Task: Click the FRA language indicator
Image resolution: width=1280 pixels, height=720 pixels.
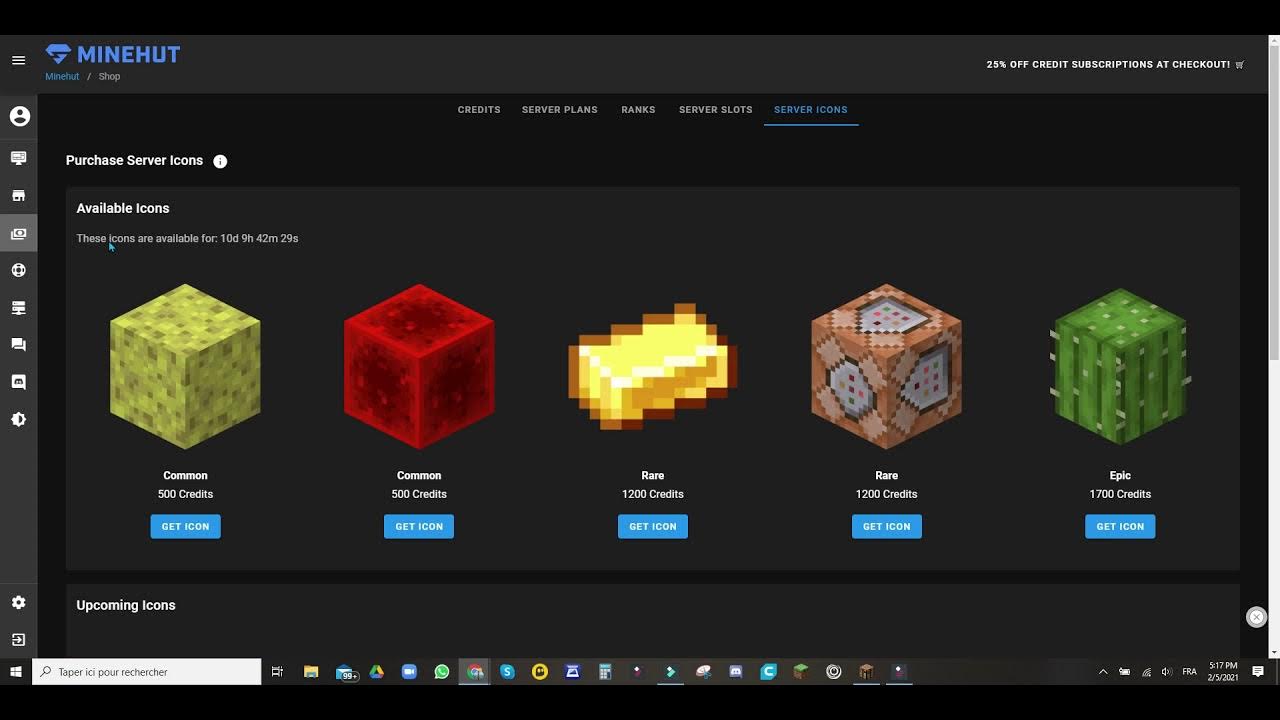Action: pyautogui.click(x=1189, y=672)
